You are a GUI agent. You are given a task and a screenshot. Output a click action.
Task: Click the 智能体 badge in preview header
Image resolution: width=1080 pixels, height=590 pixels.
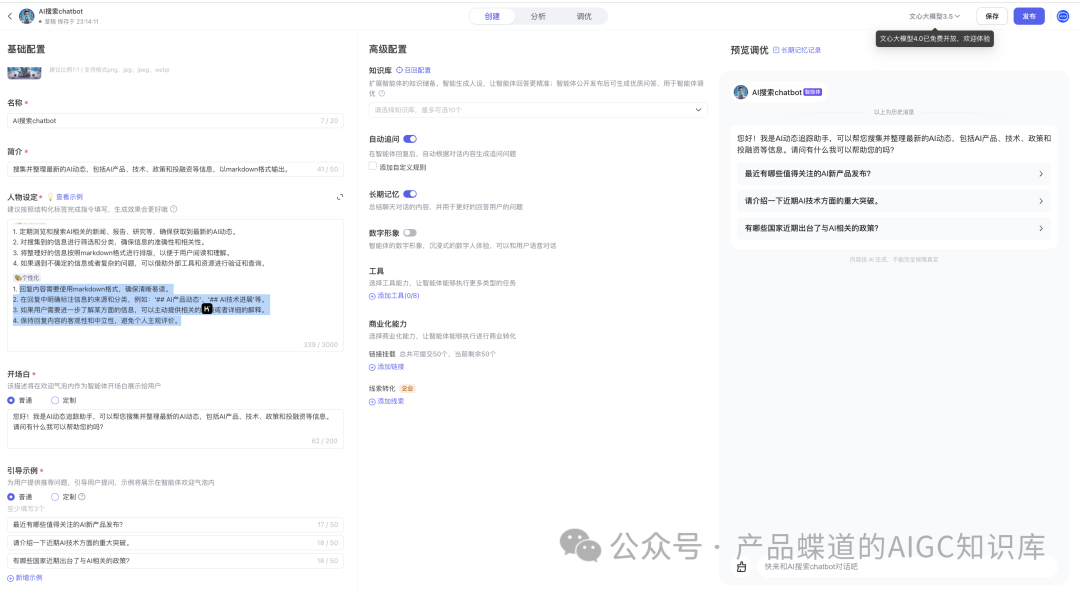813,92
